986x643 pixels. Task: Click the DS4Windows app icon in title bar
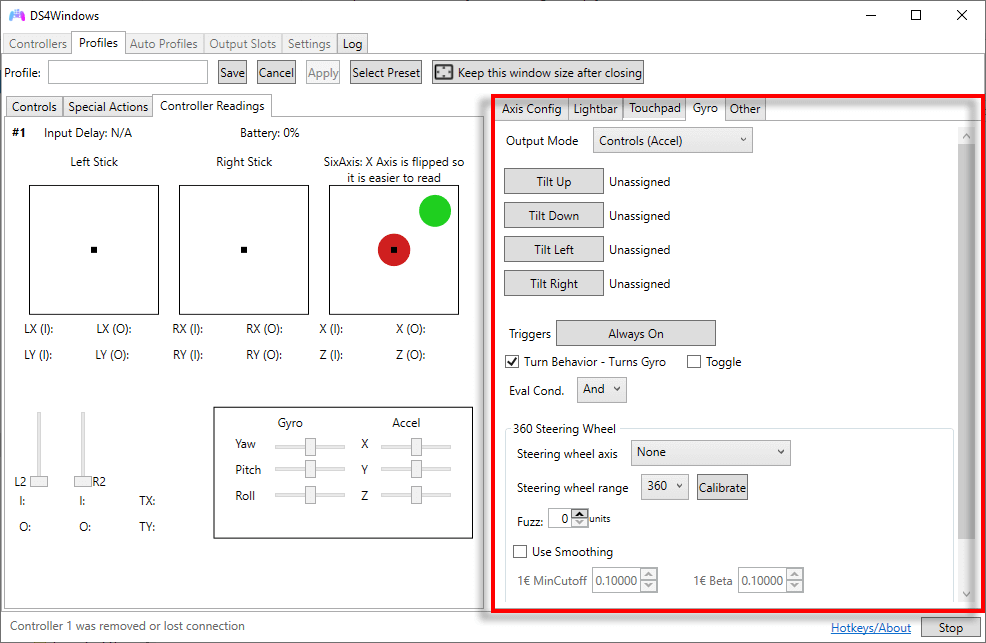click(x=17, y=15)
